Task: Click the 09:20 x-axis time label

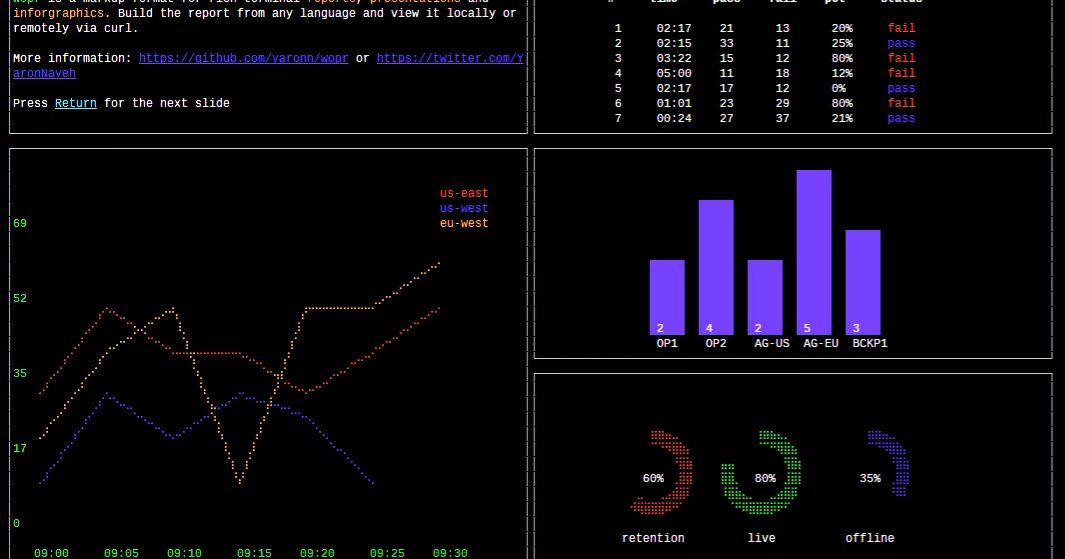Action: point(317,553)
